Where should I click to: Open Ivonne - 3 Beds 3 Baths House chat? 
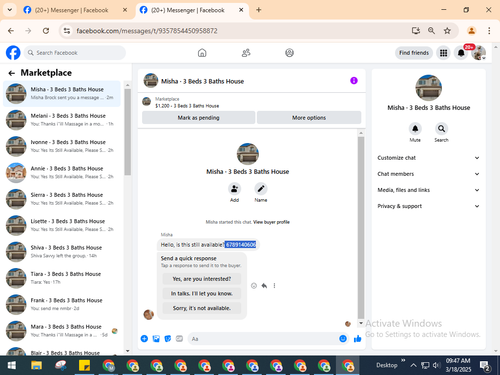point(62,146)
